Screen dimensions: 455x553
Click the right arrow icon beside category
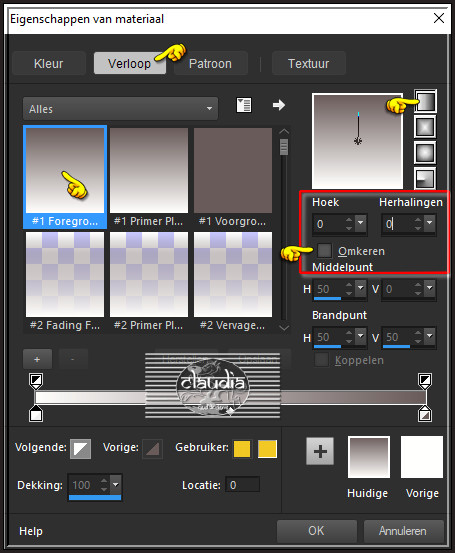(x=279, y=105)
